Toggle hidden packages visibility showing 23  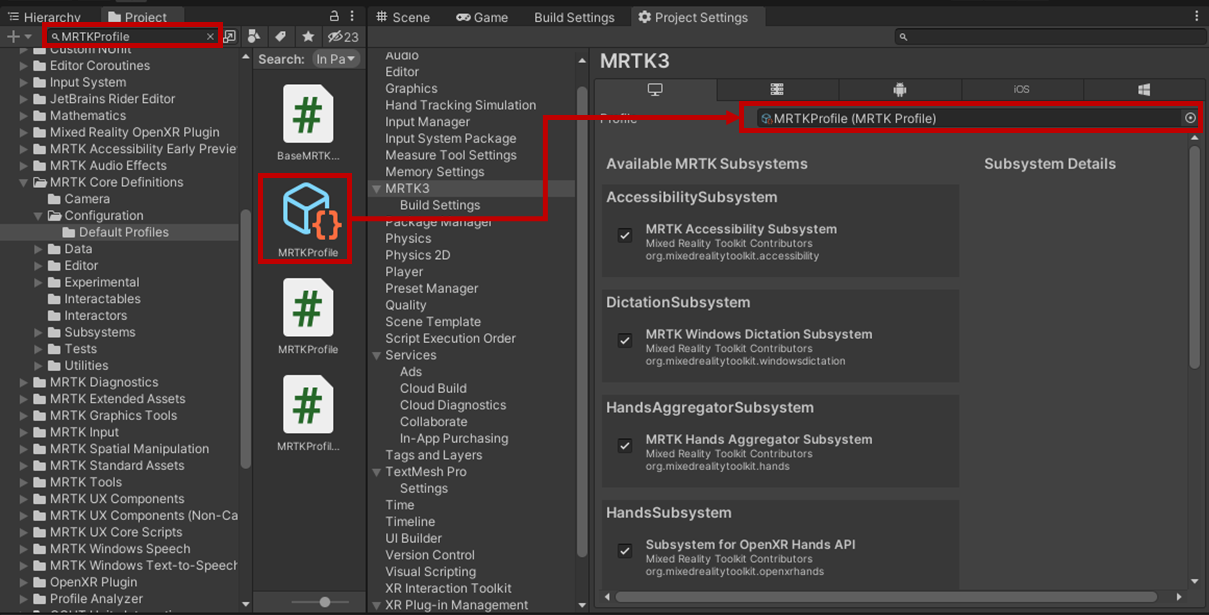(x=343, y=36)
